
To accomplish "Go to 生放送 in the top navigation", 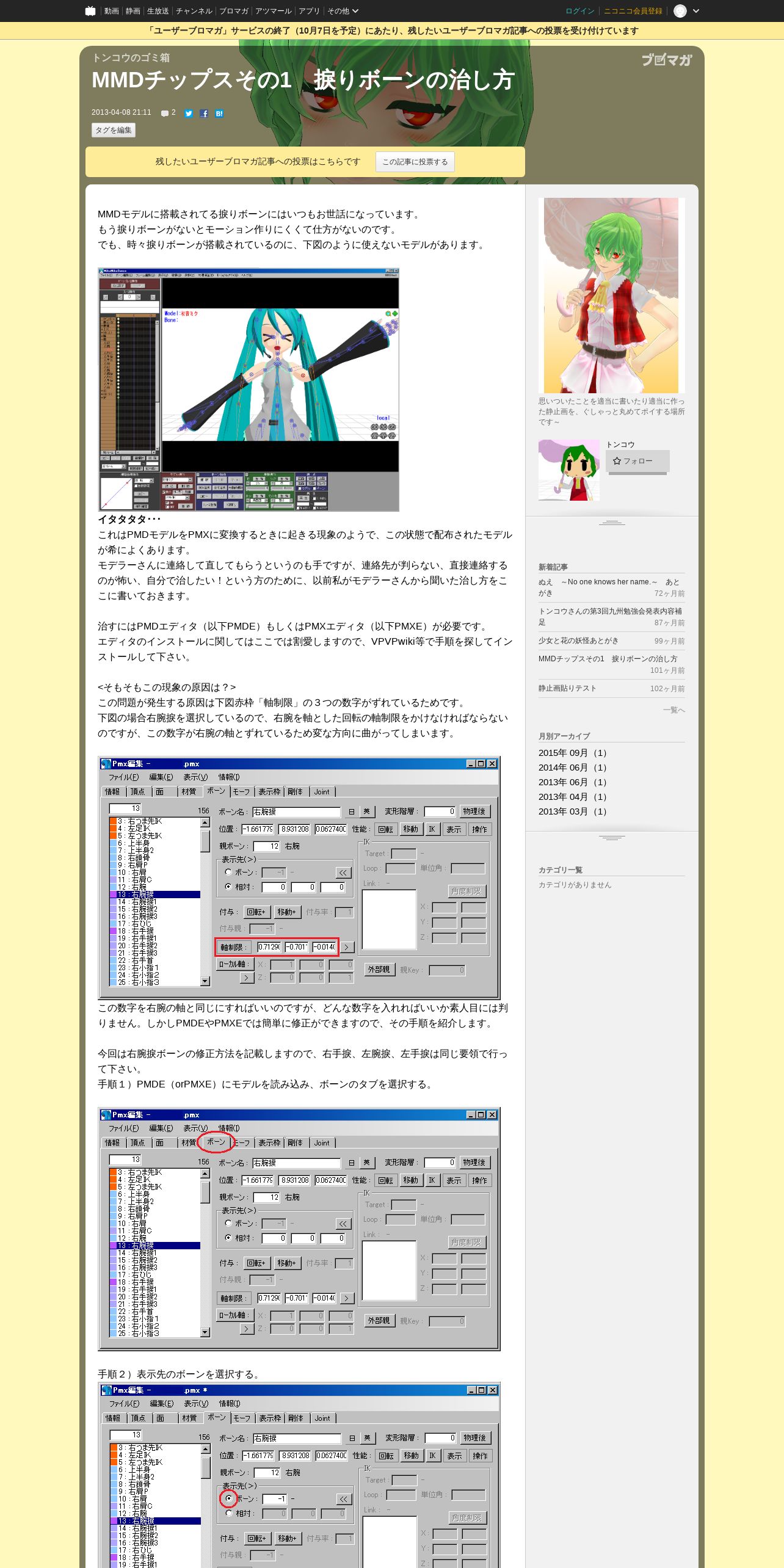I will pyautogui.click(x=158, y=11).
